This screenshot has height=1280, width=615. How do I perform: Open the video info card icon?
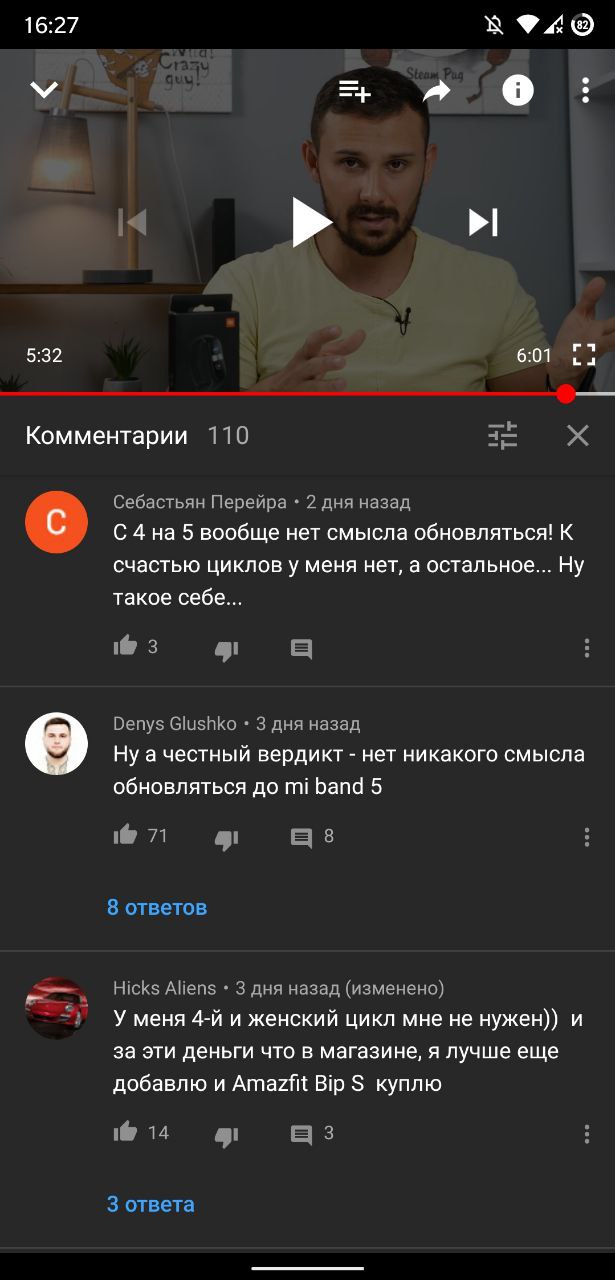[x=517, y=91]
